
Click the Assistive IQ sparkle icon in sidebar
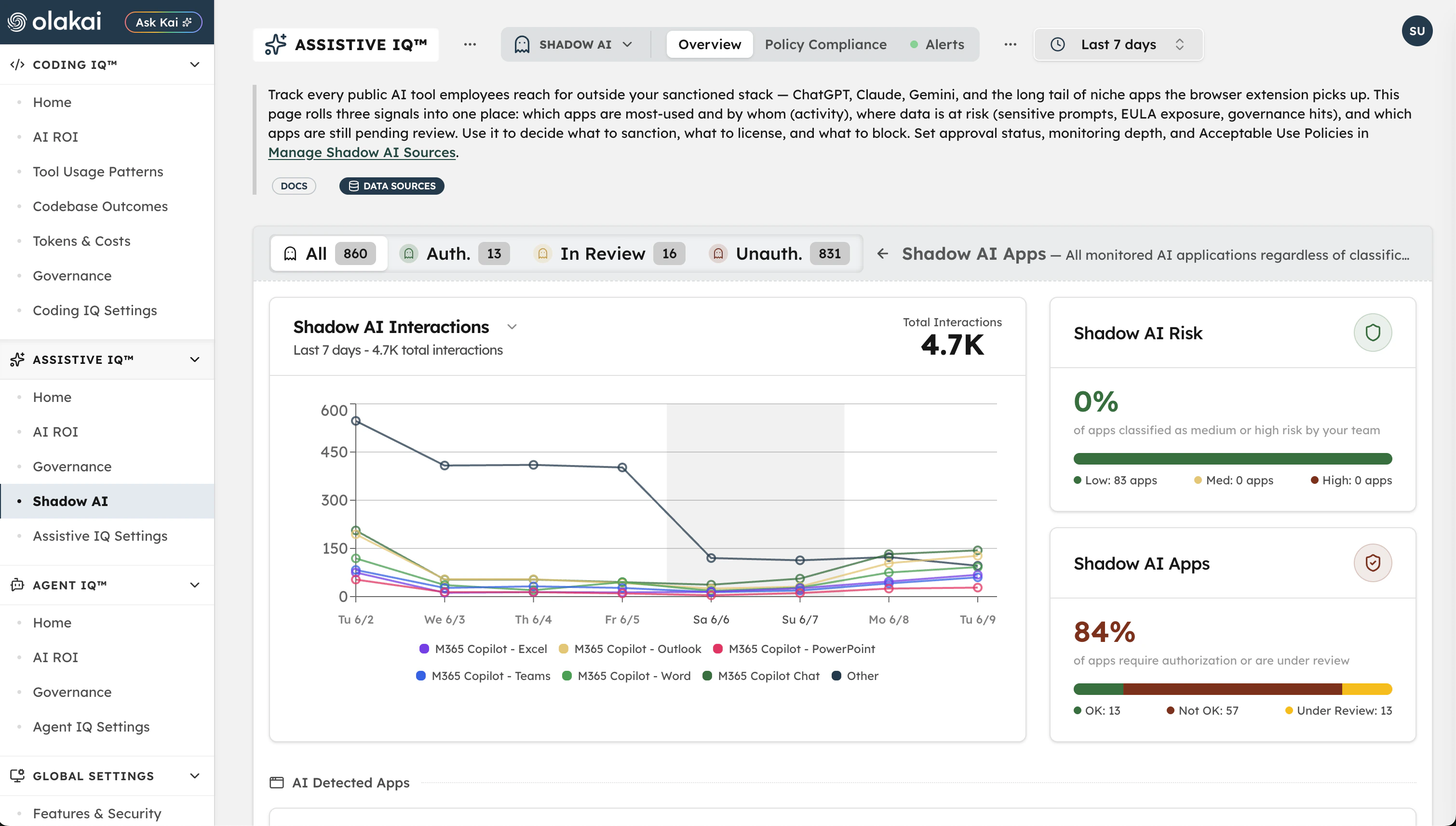click(17, 360)
